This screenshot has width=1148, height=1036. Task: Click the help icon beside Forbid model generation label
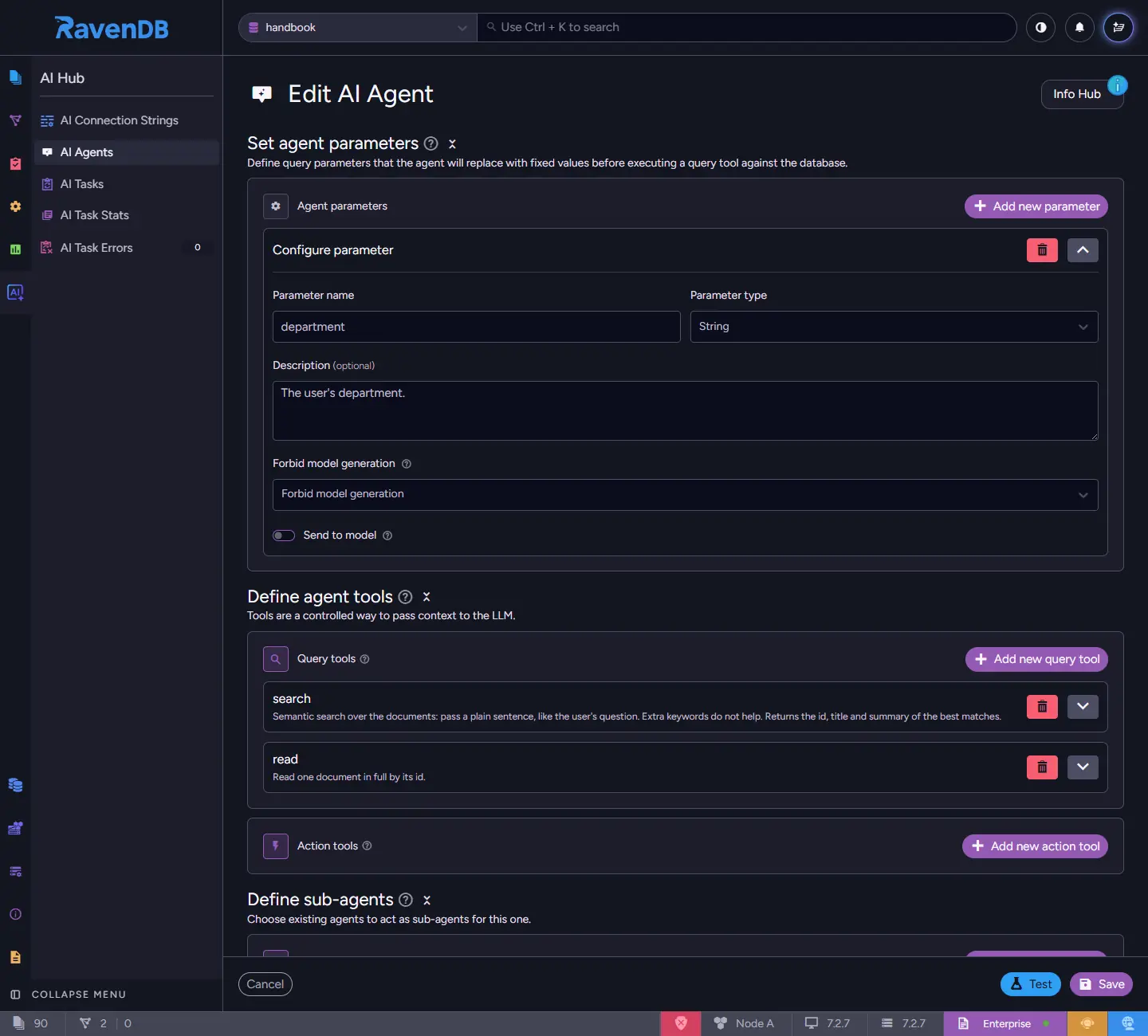click(407, 464)
